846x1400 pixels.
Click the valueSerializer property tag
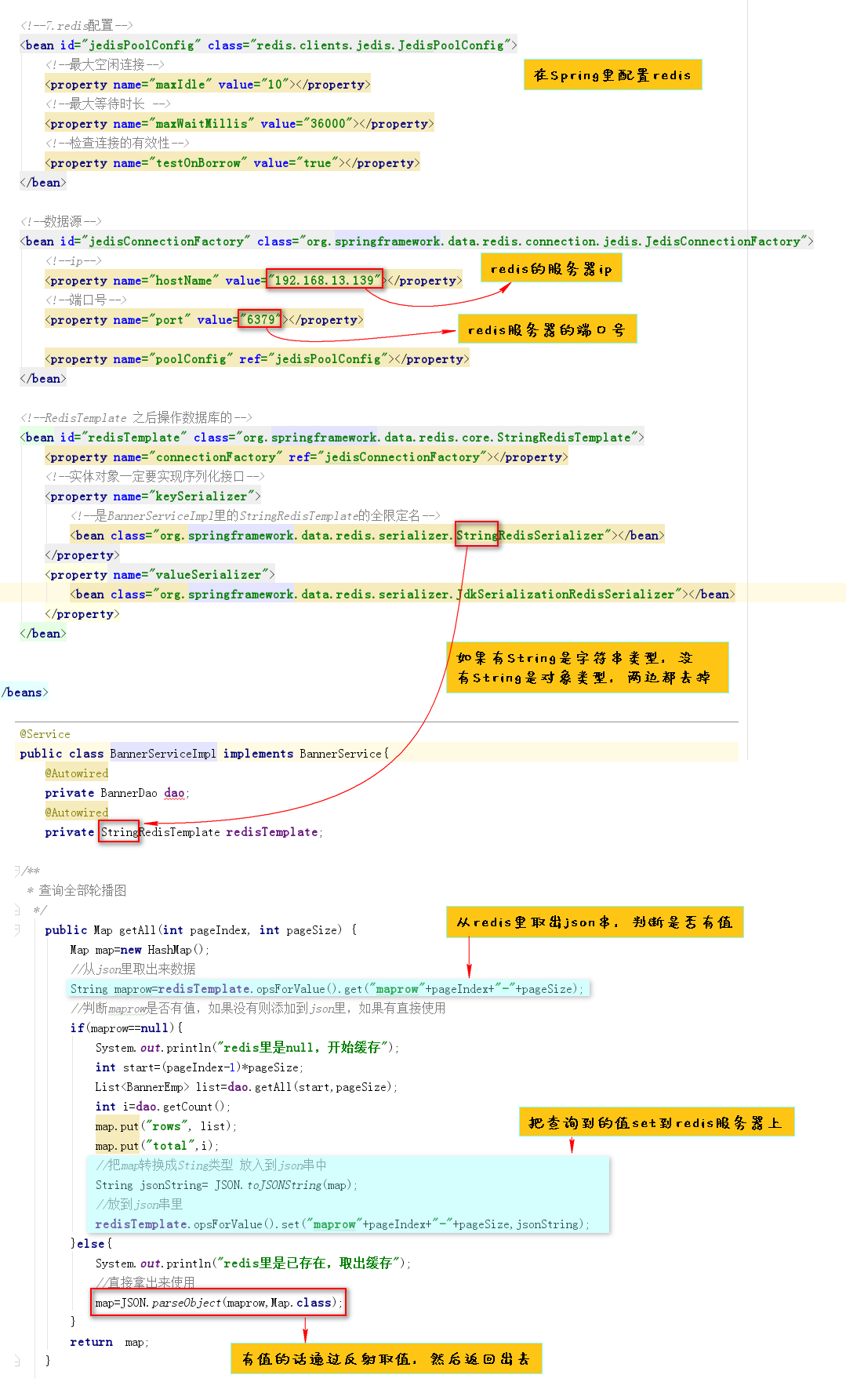(x=160, y=575)
